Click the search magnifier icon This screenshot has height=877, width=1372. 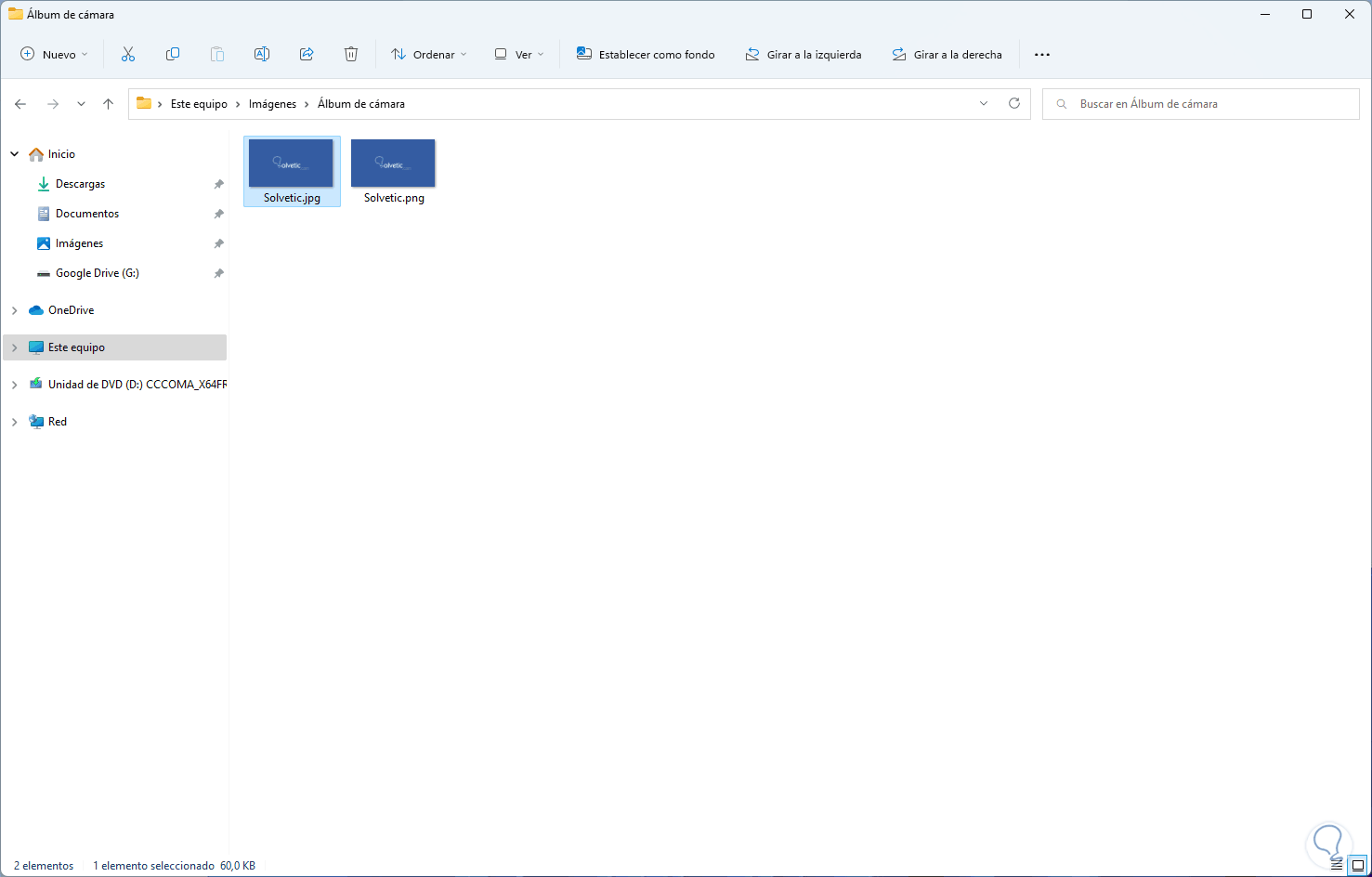(1062, 104)
